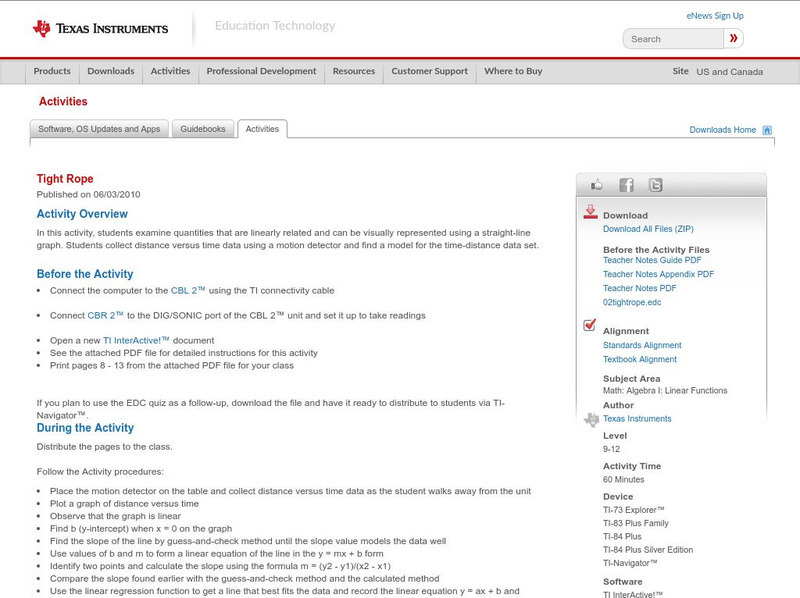Open Teacher Notes Appendix PDF
The height and width of the screenshot is (598, 800).
(658, 275)
